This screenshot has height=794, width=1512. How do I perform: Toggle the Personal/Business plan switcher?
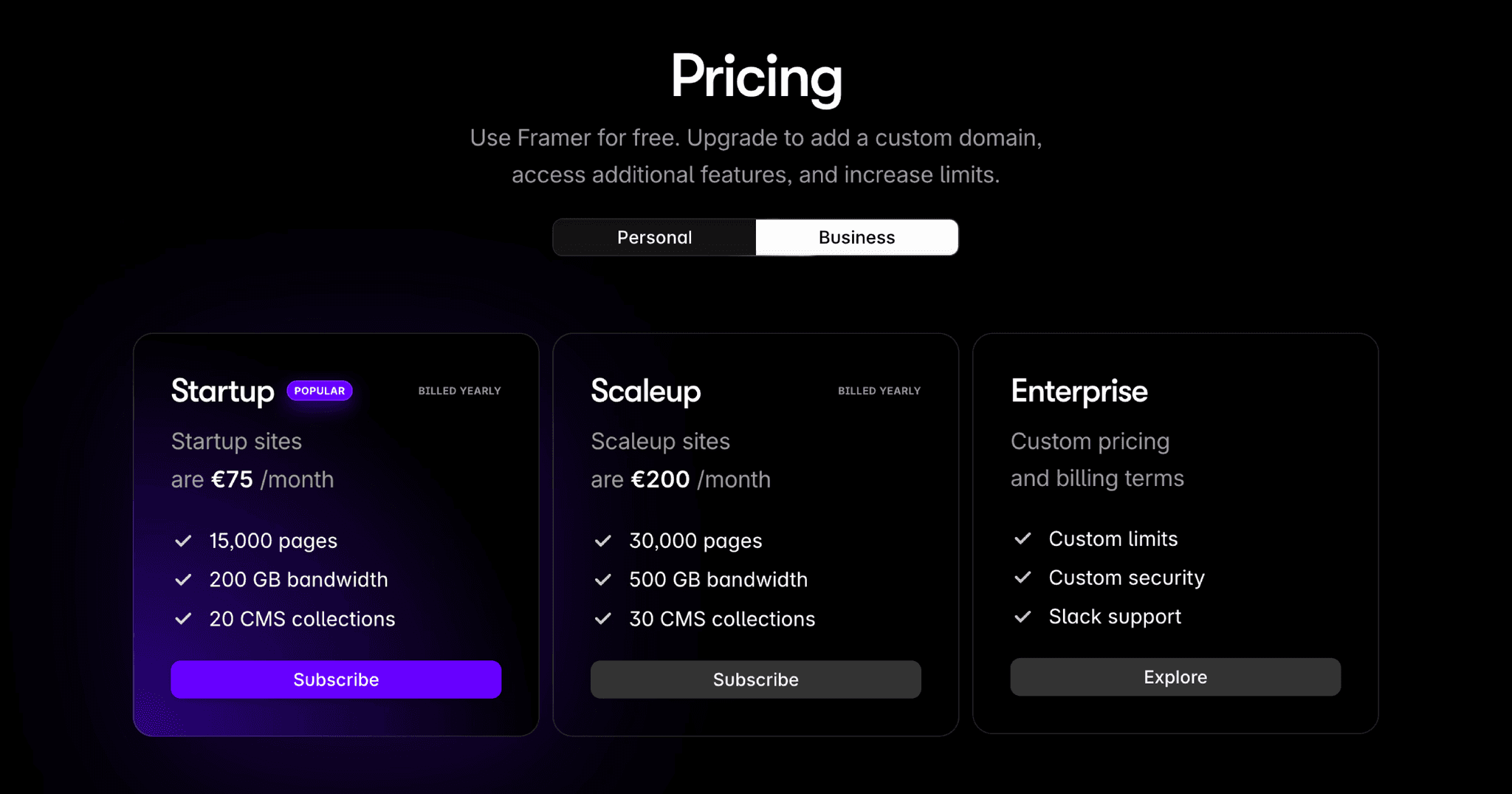tap(755, 237)
